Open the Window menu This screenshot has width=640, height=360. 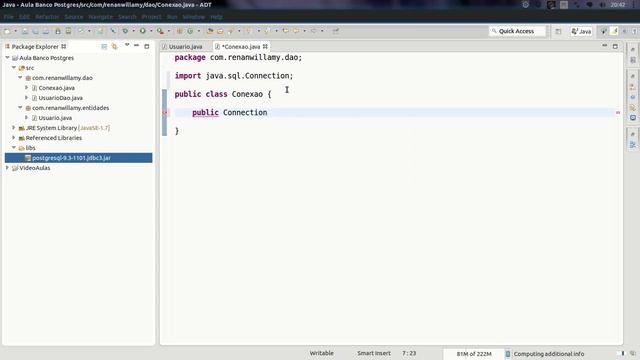[193, 17]
